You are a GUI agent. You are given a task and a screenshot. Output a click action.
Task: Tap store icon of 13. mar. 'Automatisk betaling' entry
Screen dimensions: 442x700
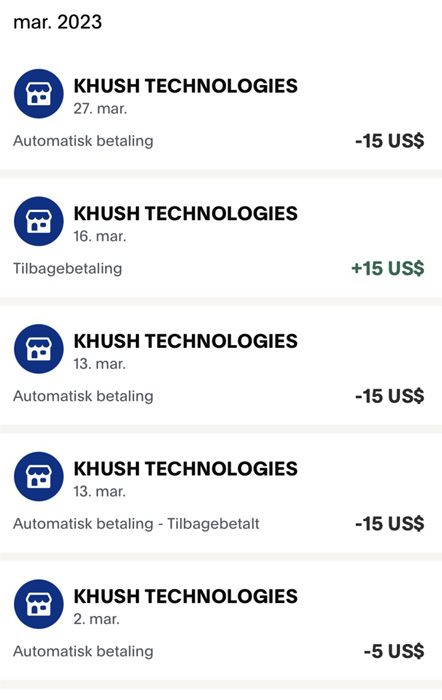point(39,349)
